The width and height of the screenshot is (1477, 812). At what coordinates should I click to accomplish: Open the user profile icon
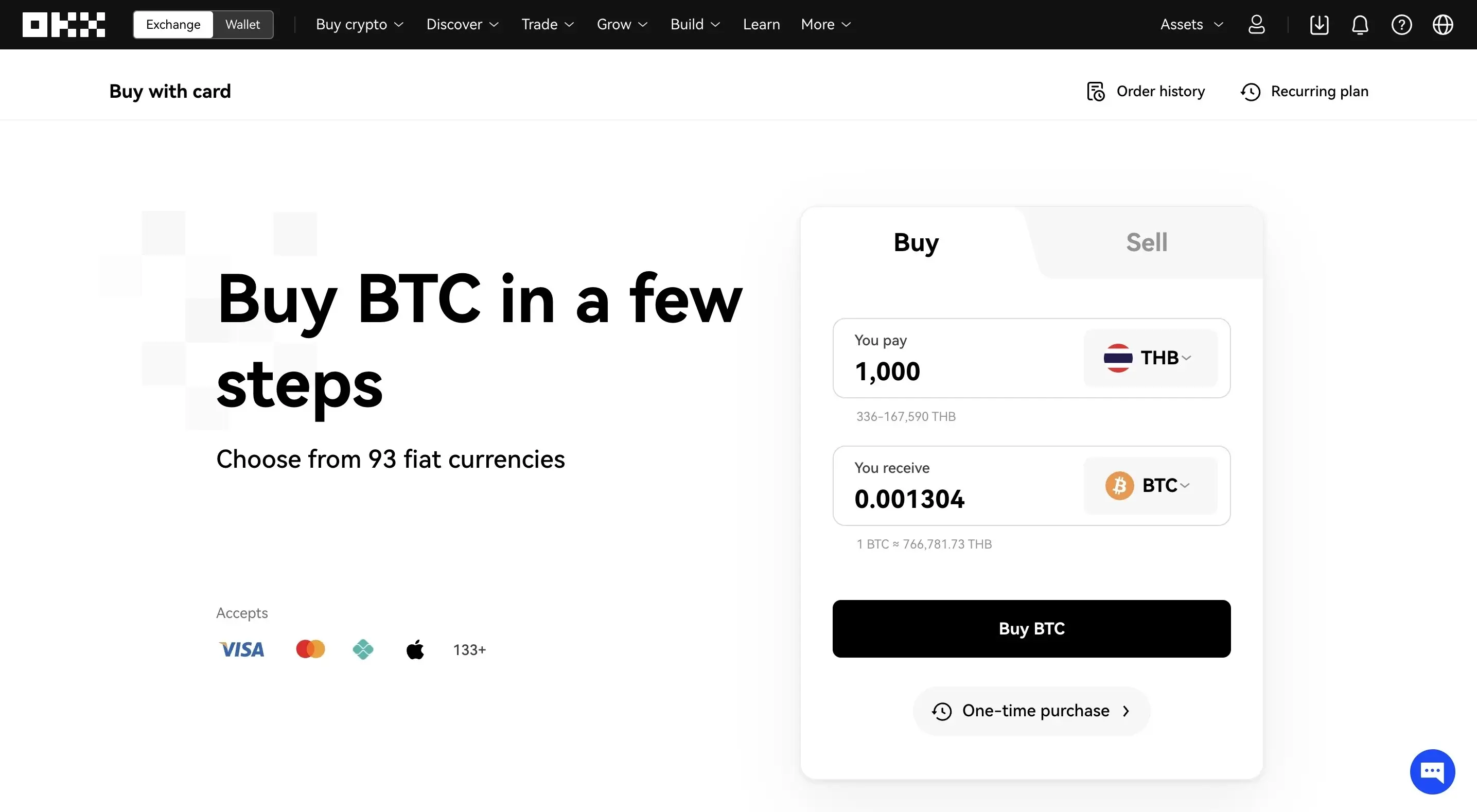click(1256, 25)
